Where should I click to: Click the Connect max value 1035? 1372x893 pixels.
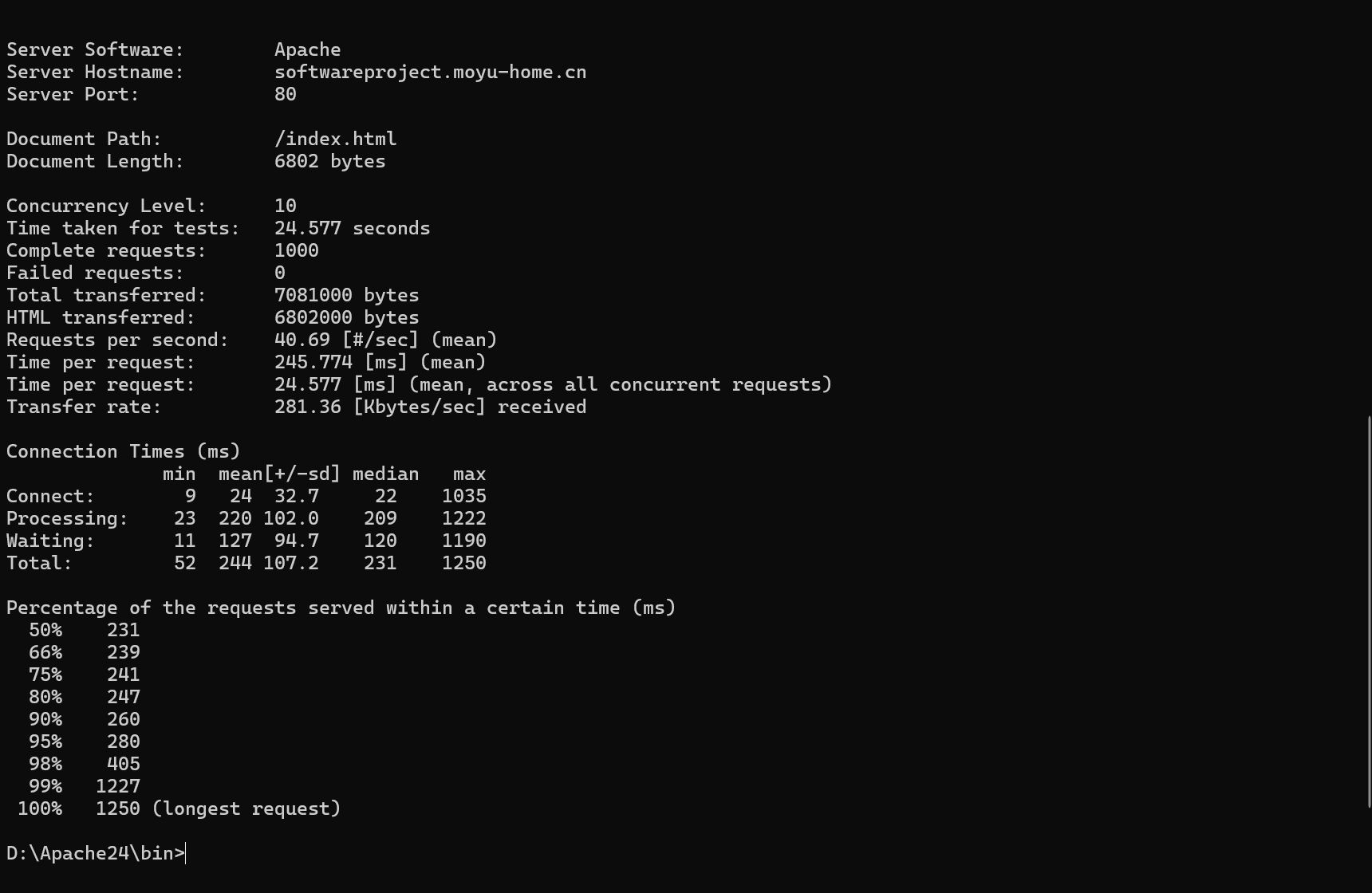[x=463, y=496]
